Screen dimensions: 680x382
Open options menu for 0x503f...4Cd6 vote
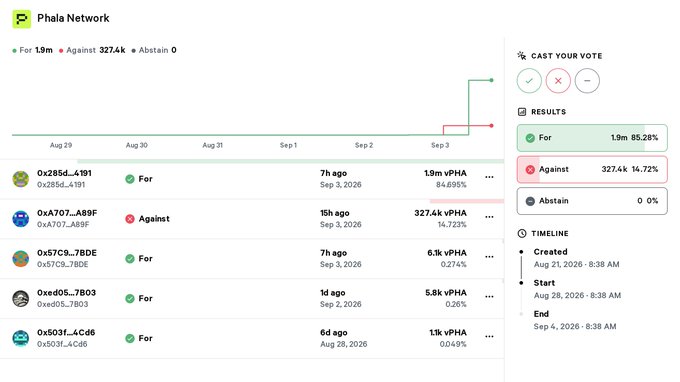coord(489,336)
